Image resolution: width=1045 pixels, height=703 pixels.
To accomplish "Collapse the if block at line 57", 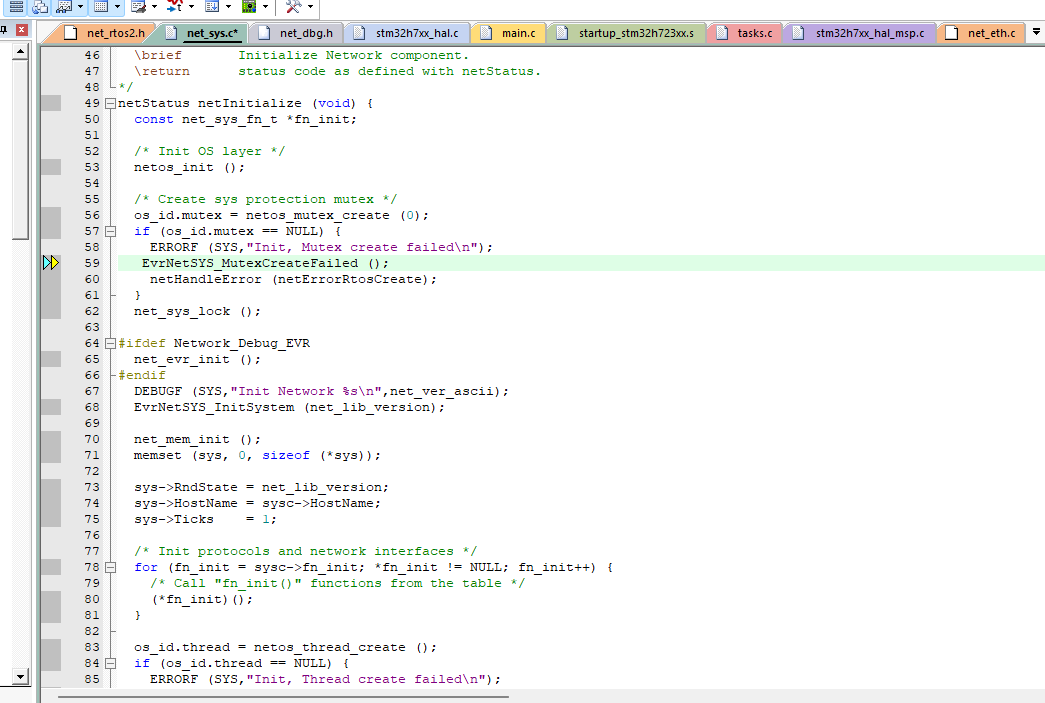I will 110,231.
